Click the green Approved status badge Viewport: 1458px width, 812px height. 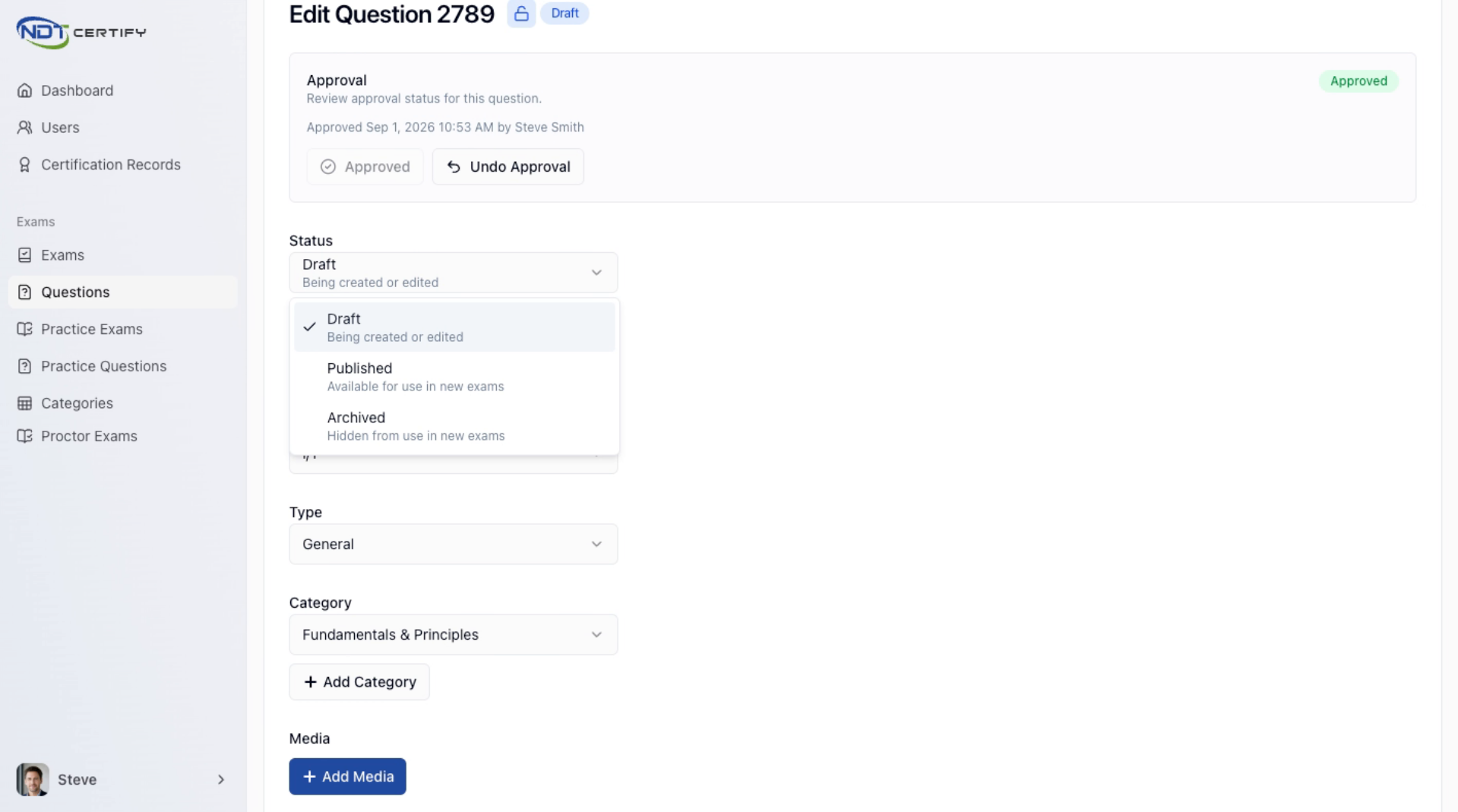click(x=1358, y=81)
